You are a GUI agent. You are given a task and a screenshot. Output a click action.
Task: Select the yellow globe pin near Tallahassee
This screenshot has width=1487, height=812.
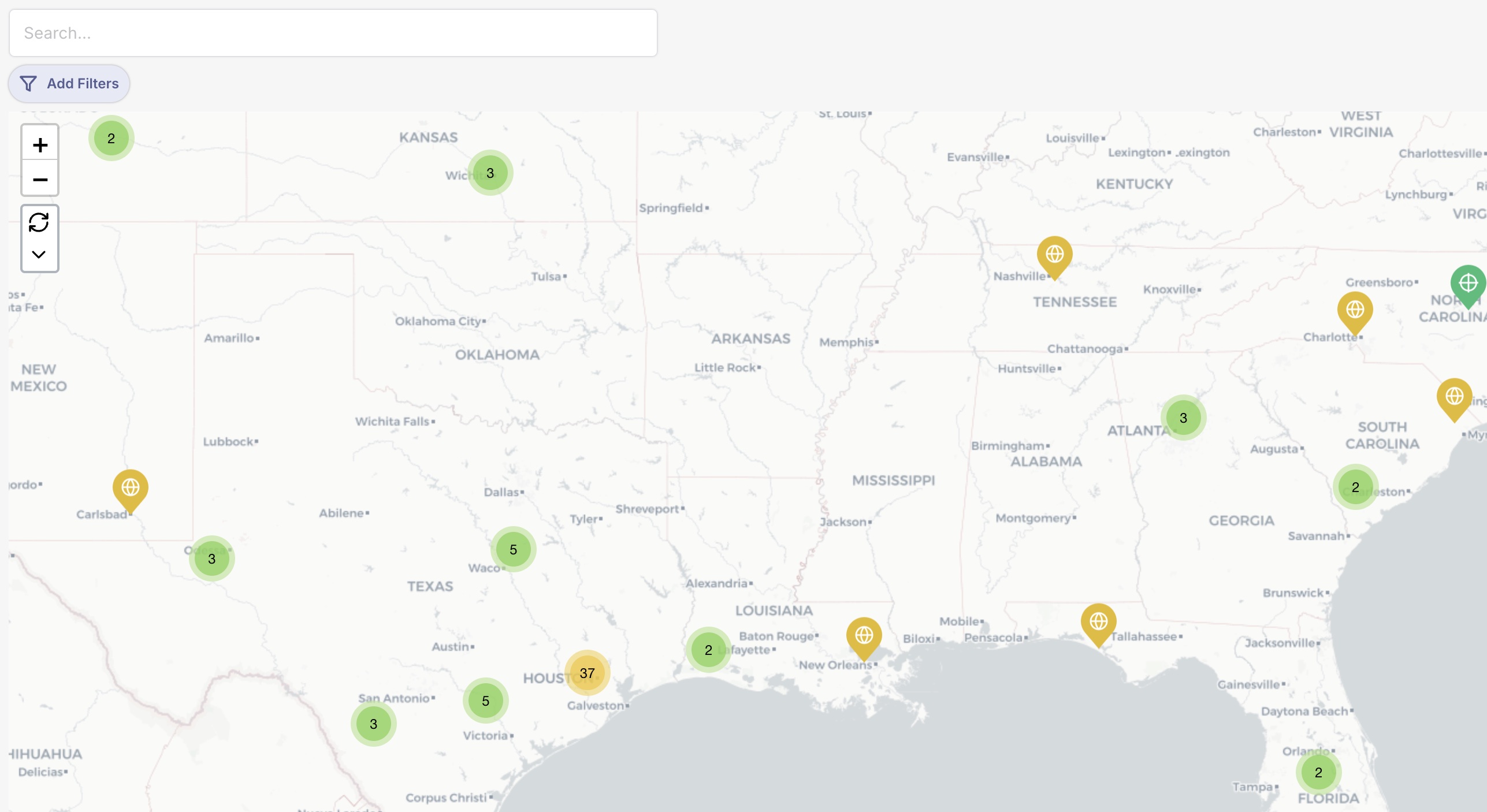[x=1098, y=622]
